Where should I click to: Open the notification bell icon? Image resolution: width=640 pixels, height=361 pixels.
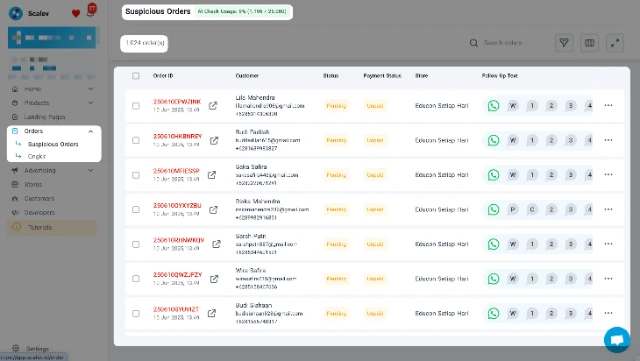(91, 12)
